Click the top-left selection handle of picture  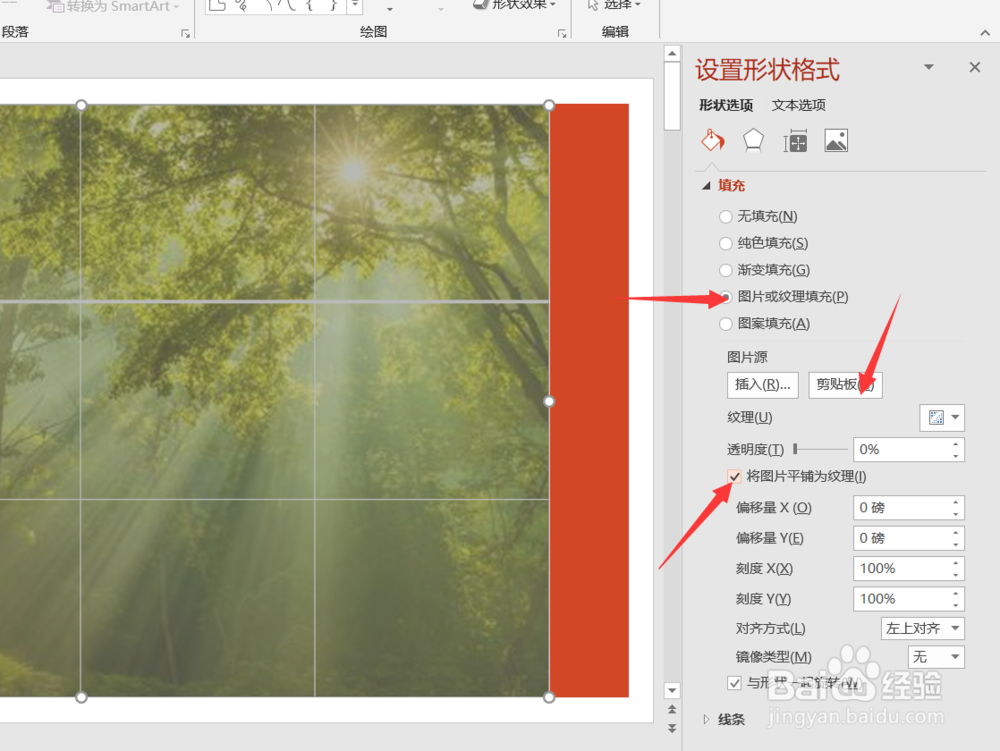[81, 105]
